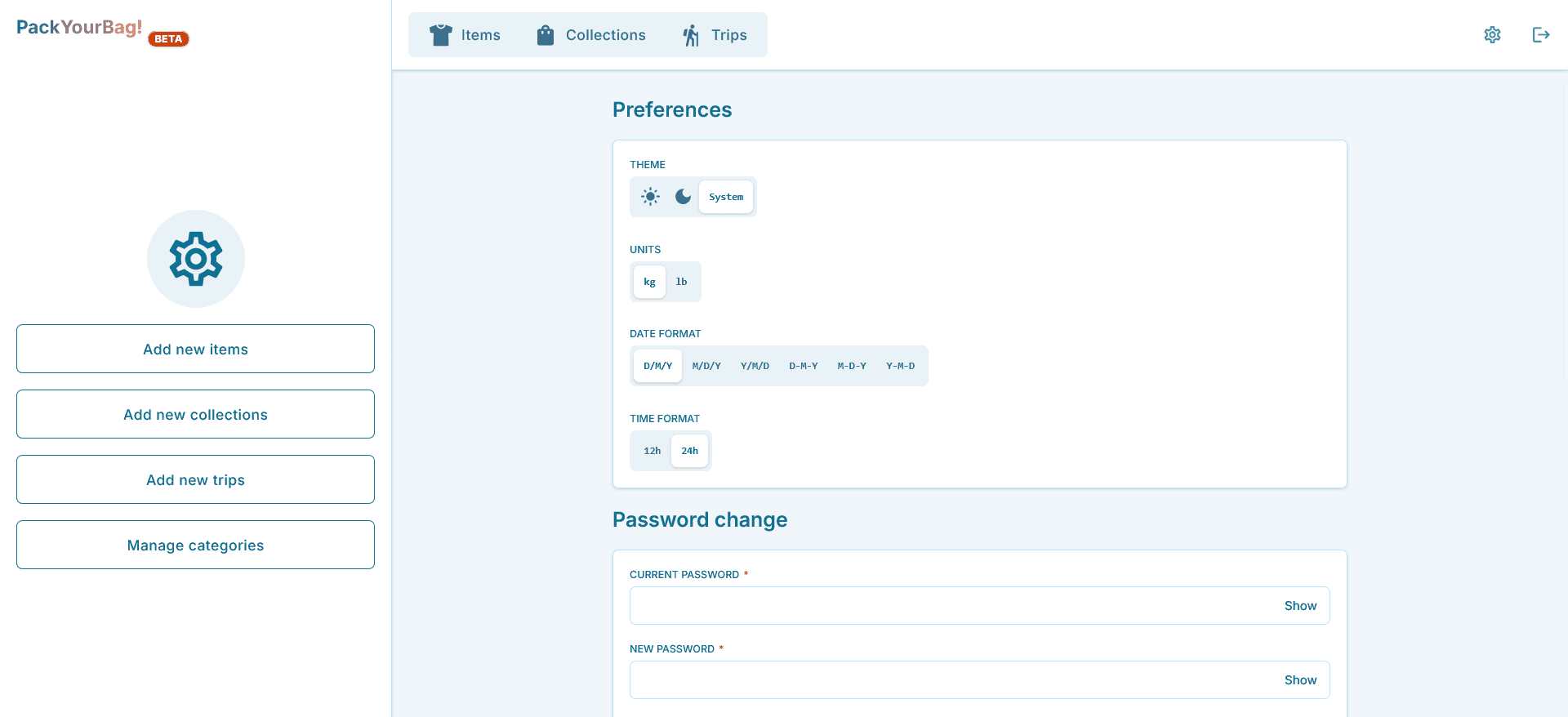
Task: Choose Y/M/D date format
Action: (x=755, y=366)
